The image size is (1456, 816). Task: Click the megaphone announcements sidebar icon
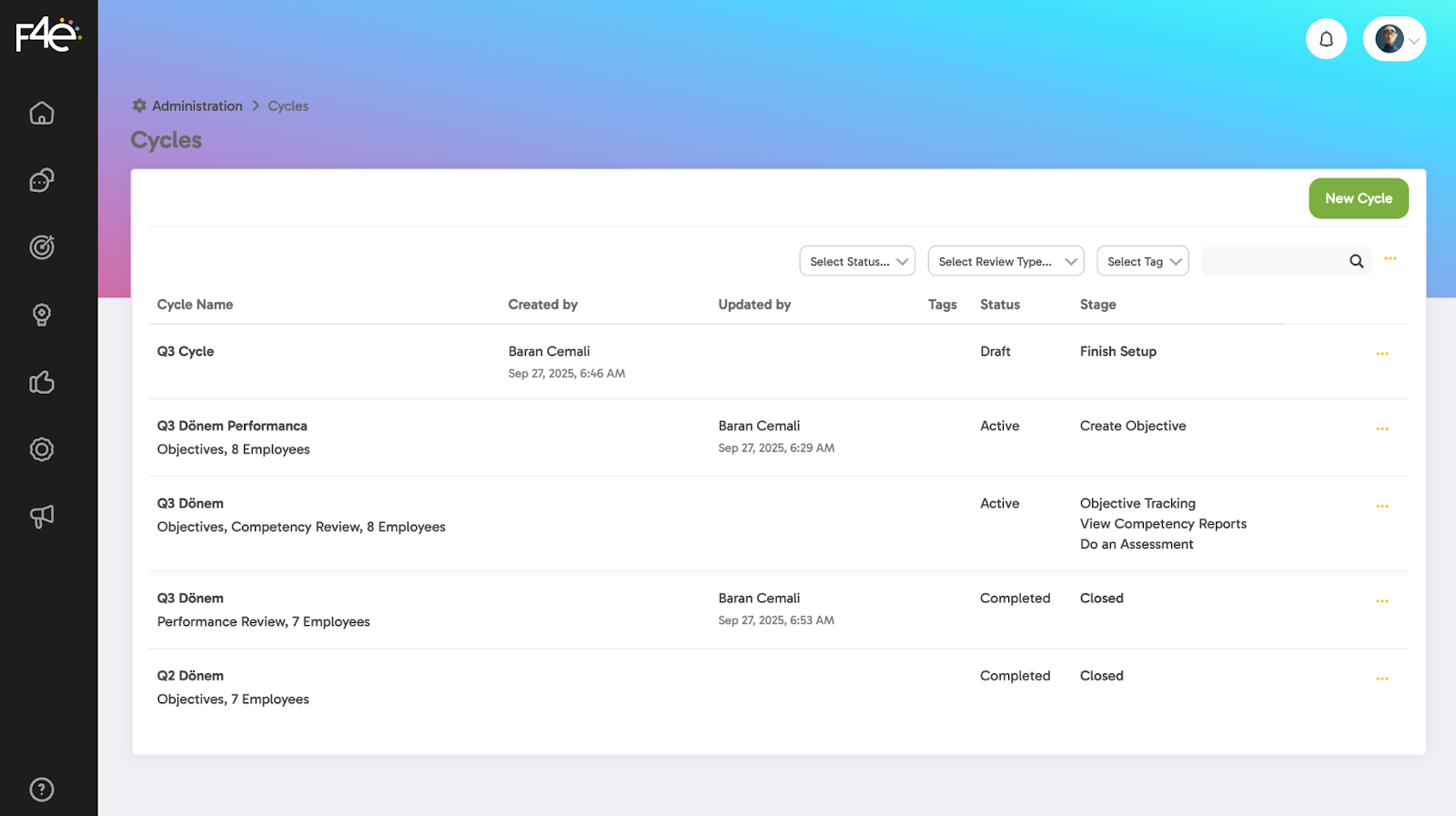pyautogui.click(x=42, y=517)
